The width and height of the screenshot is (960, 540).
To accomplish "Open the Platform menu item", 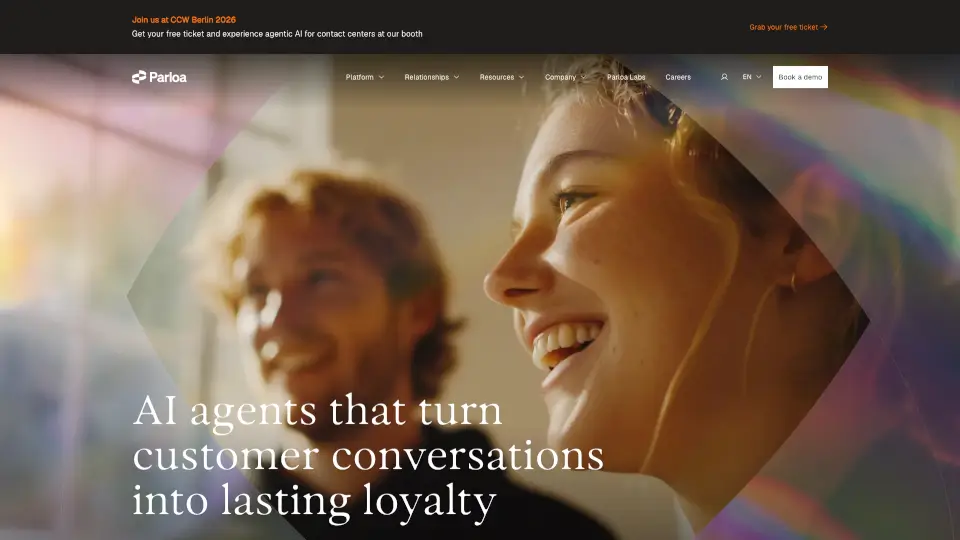I will (359, 77).
